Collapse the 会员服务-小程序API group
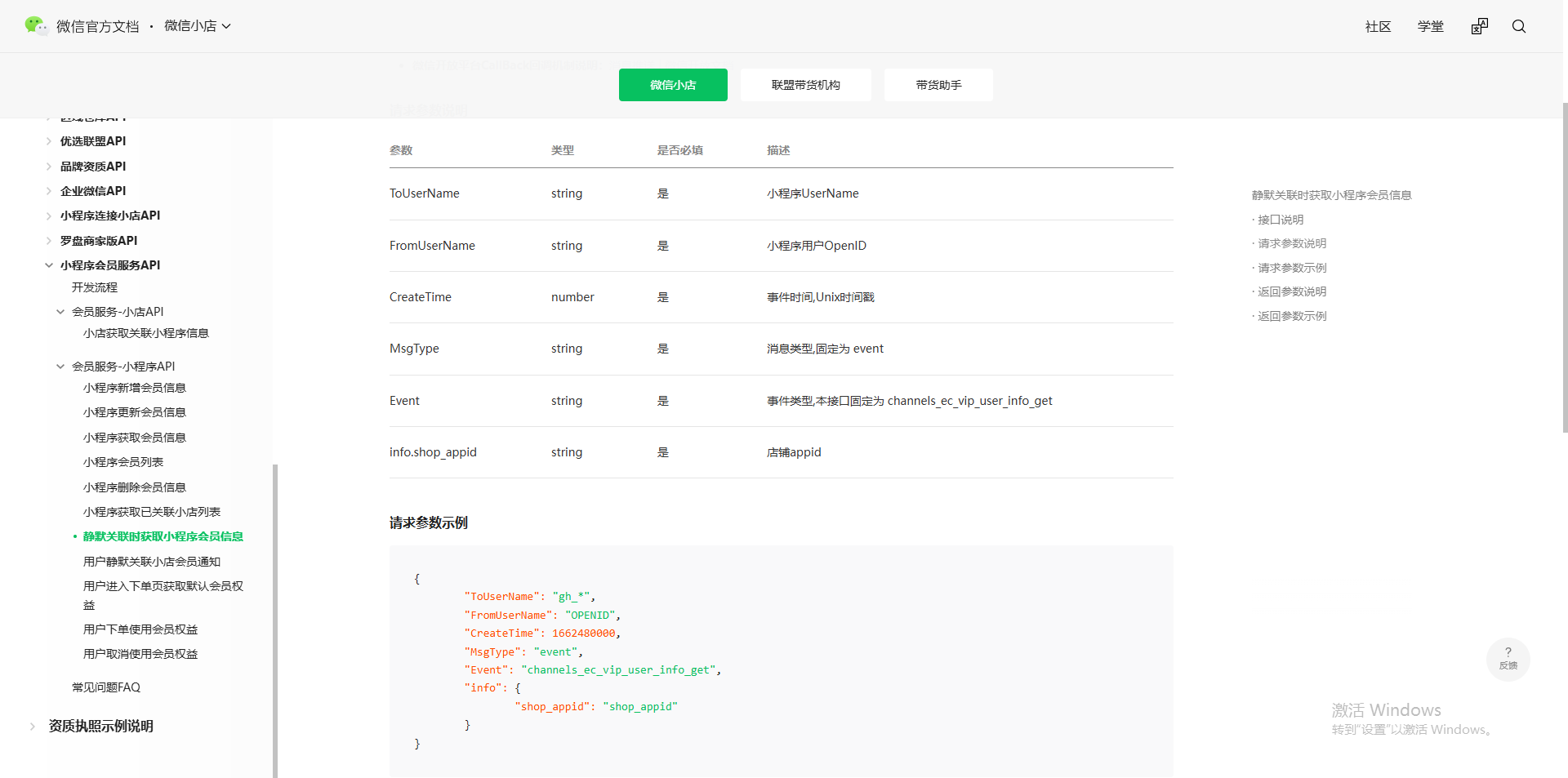The image size is (1568, 778). click(60, 367)
